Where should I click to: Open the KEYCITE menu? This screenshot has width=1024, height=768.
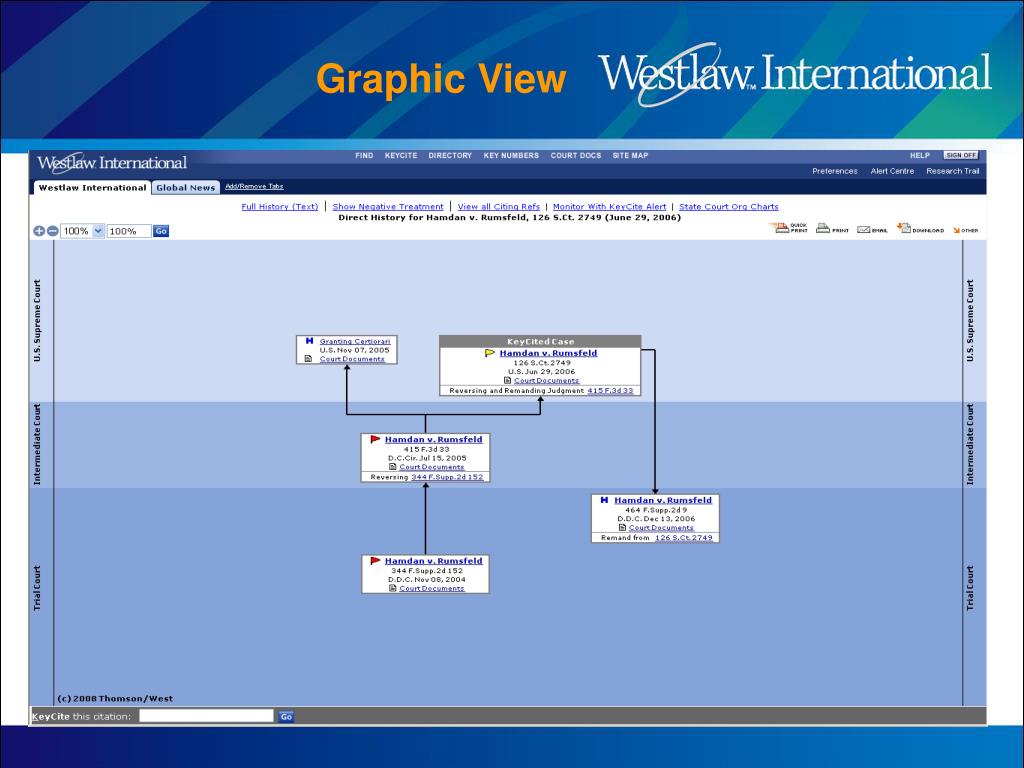pos(401,155)
